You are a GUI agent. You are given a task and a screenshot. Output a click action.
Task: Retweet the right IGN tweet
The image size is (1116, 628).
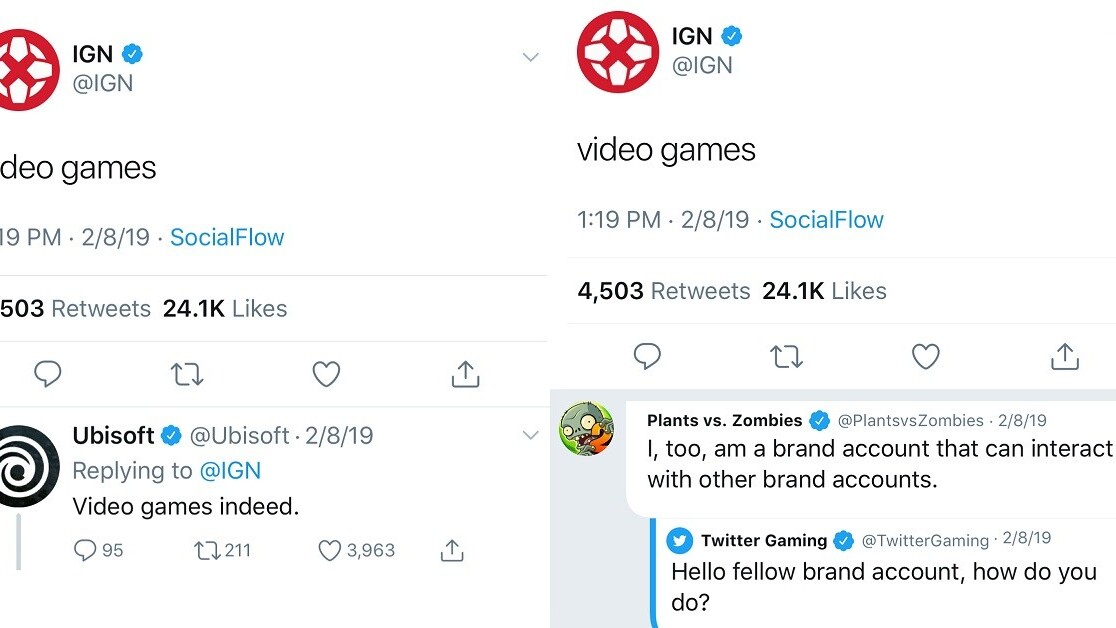pos(787,356)
